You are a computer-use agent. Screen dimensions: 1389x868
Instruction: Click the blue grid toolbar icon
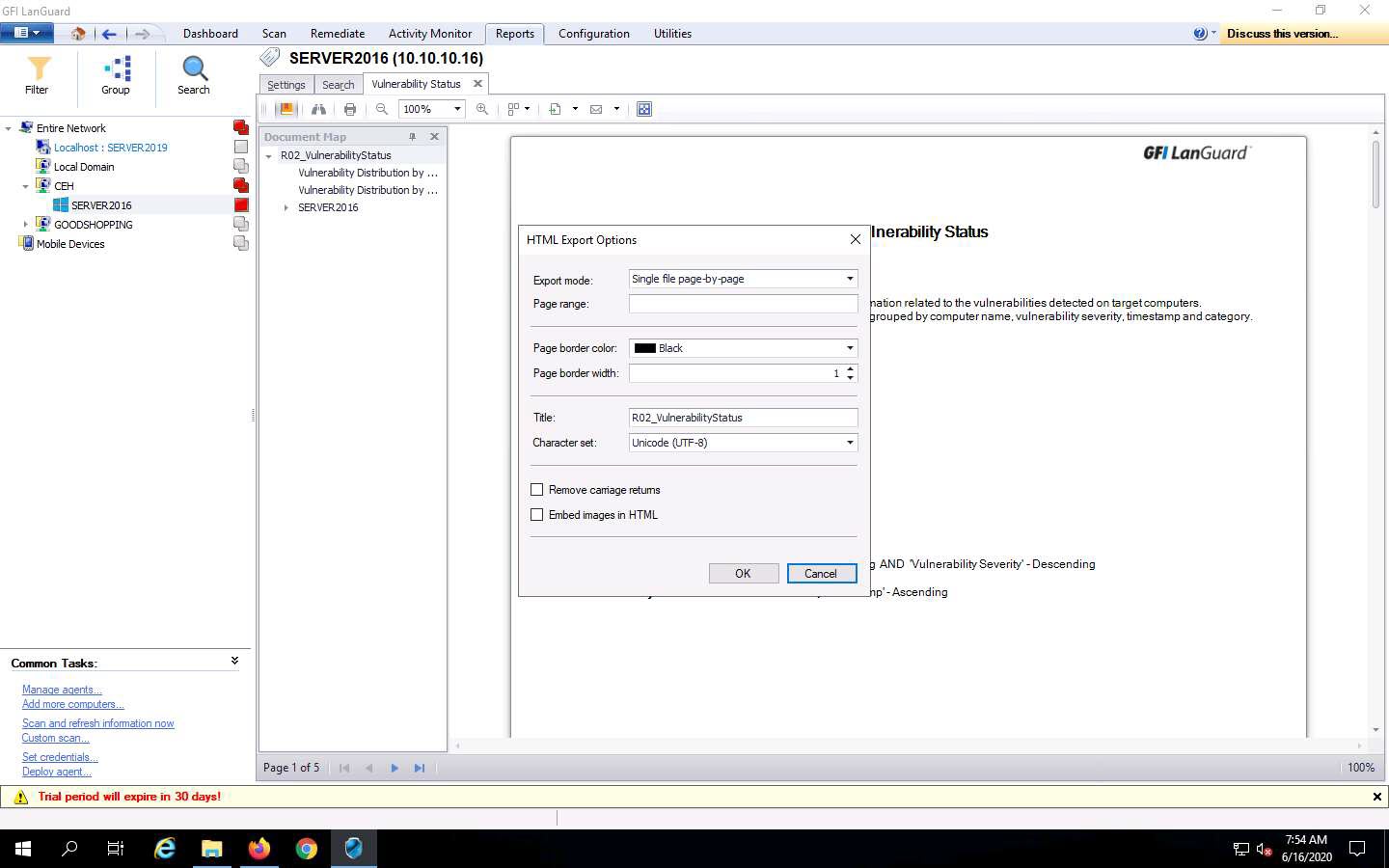[x=644, y=109]
